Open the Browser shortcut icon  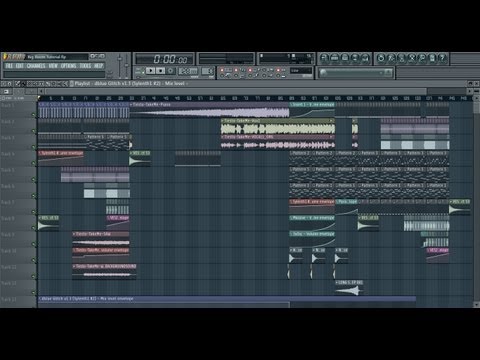(355, 58)
